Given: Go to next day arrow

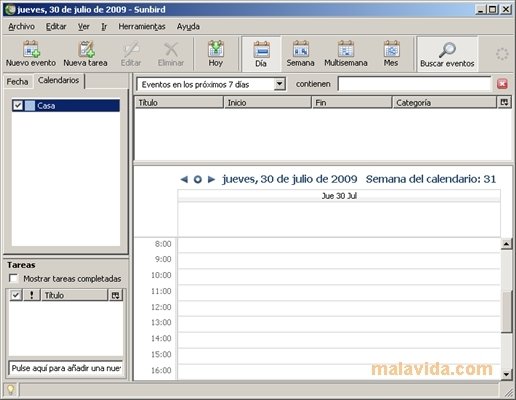Looking at the screenshot, I should [x=211, y=179].
